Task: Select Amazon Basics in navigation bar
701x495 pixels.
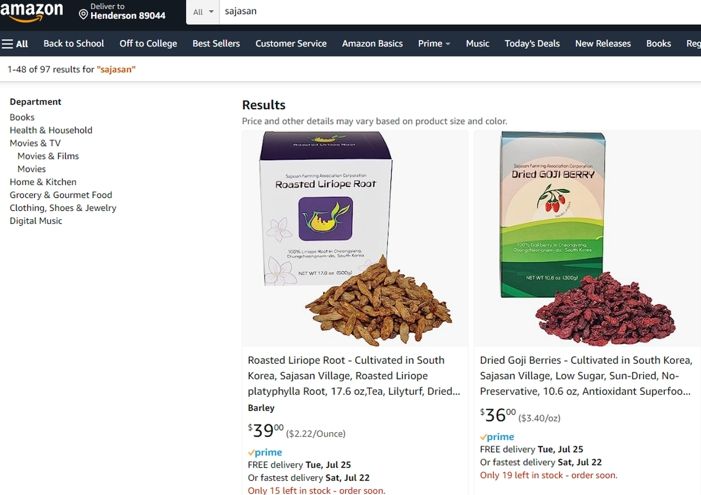Action: point(372,44)
